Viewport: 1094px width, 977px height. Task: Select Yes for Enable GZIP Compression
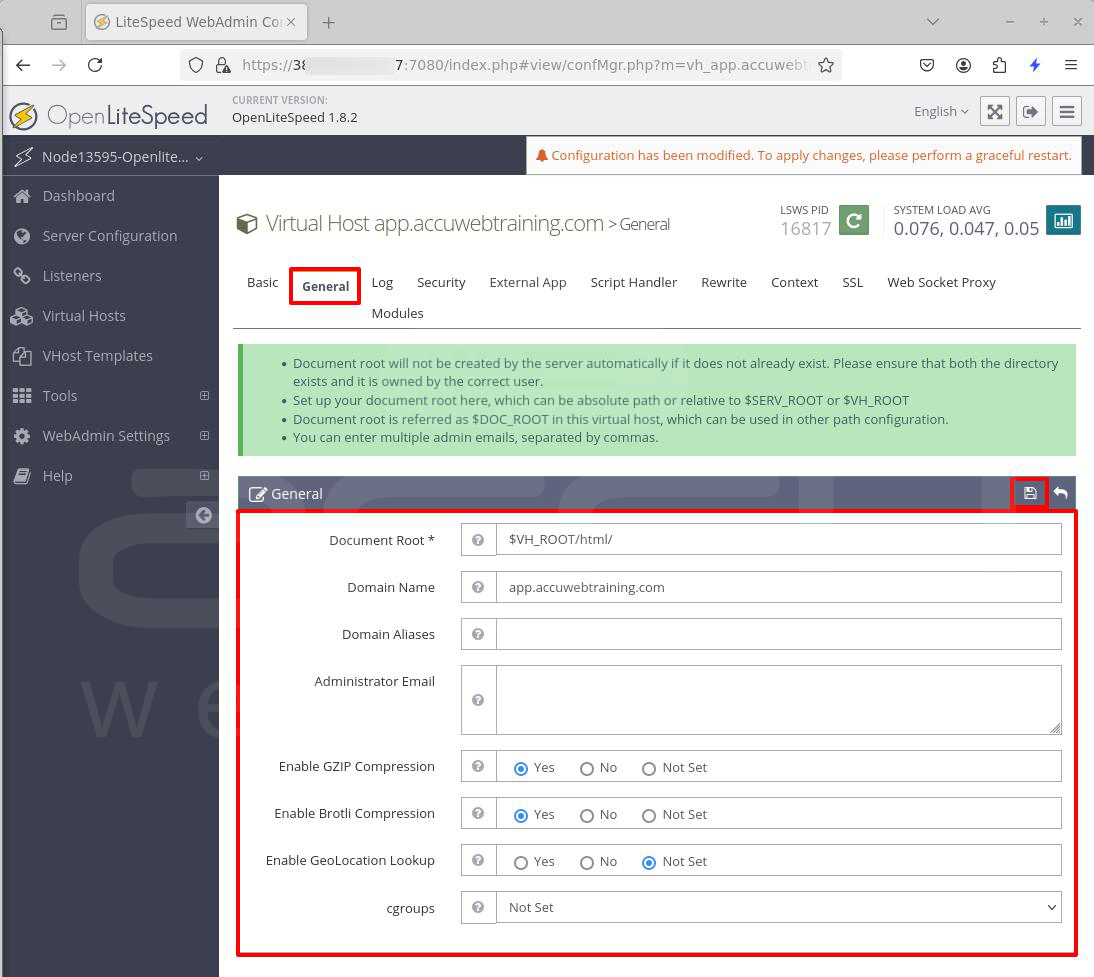pos(520,768)
